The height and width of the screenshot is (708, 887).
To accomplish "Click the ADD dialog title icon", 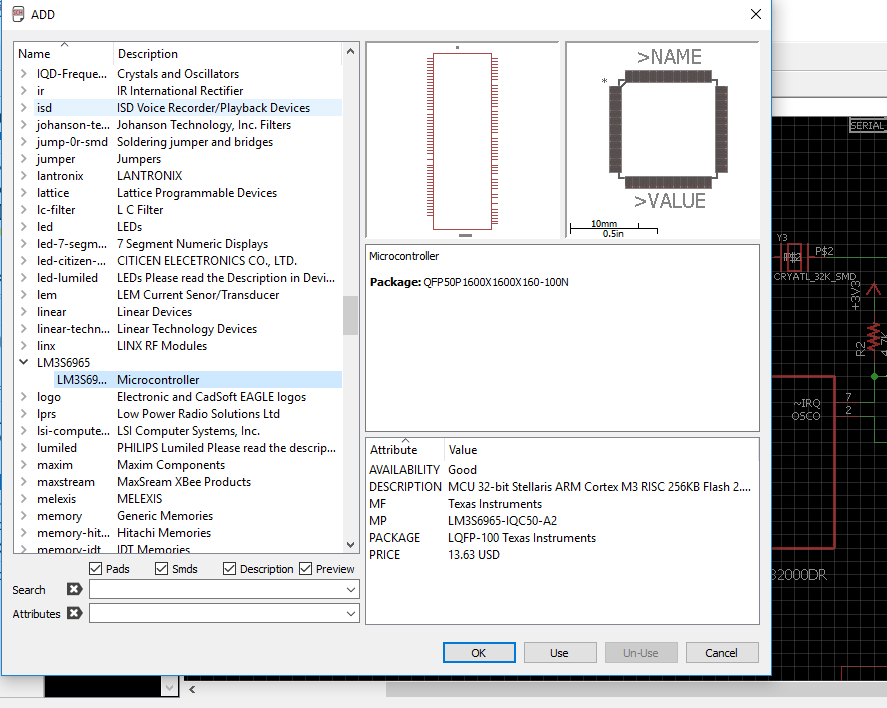I will [18, 14].
